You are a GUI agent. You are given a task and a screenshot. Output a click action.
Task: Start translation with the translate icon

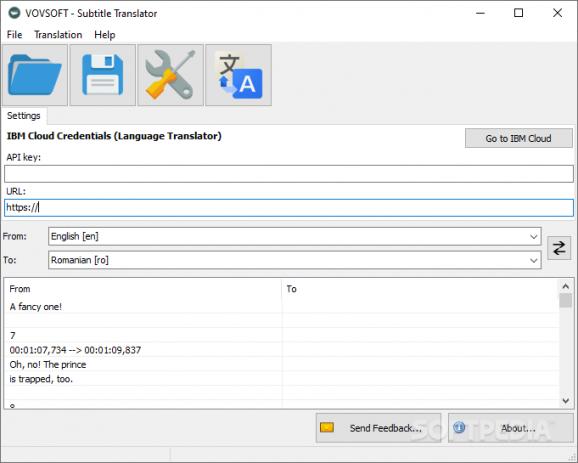click(x=238, y=75)
